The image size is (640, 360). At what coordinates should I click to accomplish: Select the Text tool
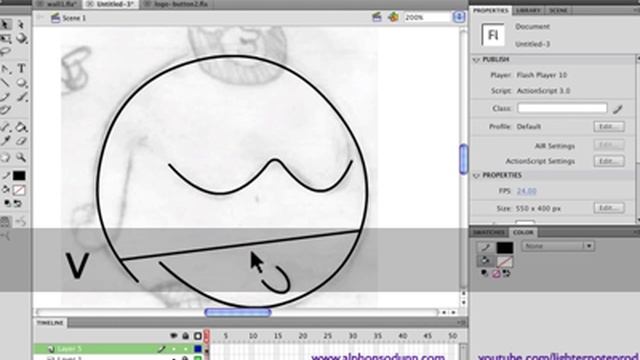point(21,69)
